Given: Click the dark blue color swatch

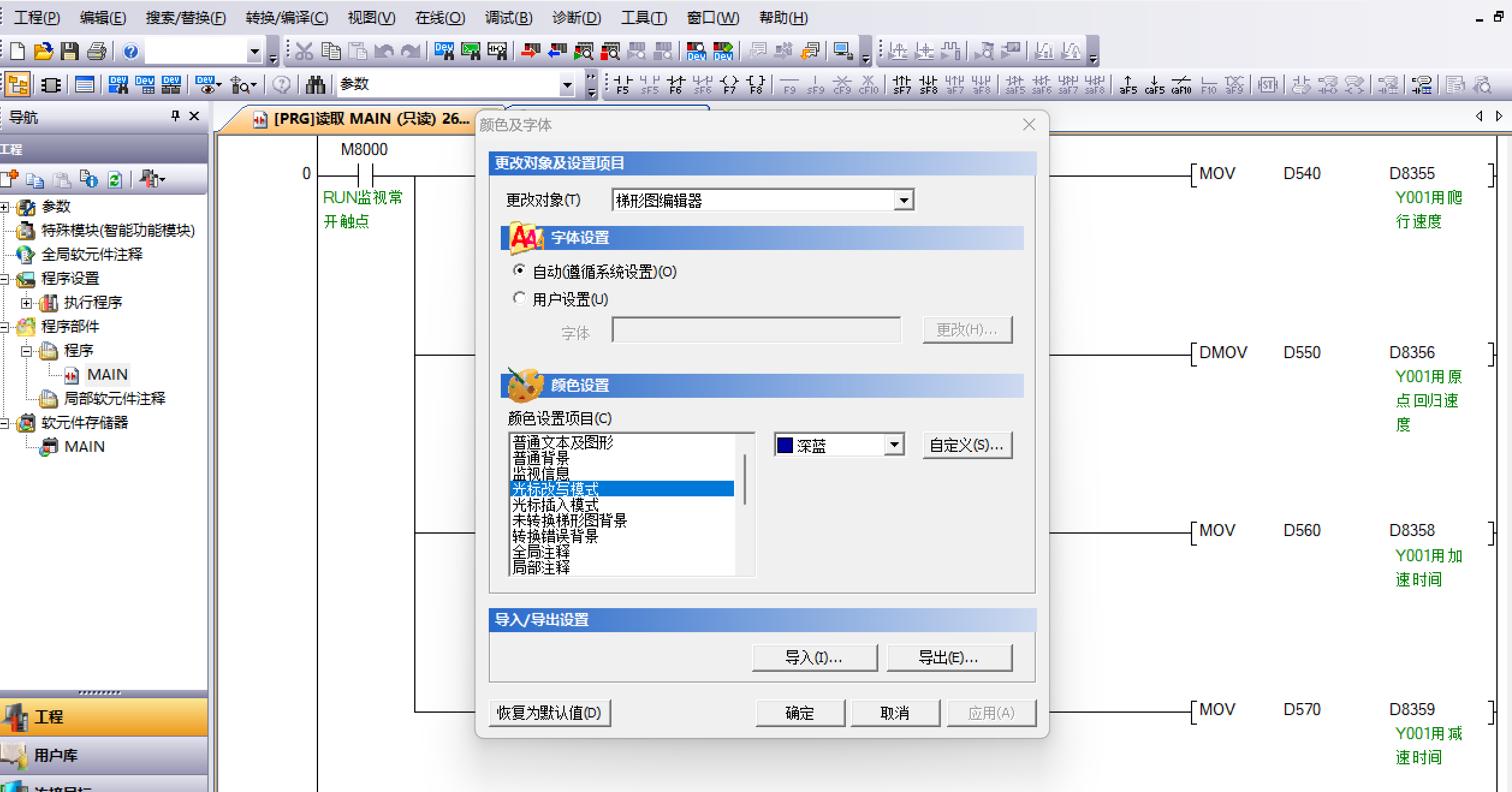Looking at the screenshot, I should pos(785,445).
